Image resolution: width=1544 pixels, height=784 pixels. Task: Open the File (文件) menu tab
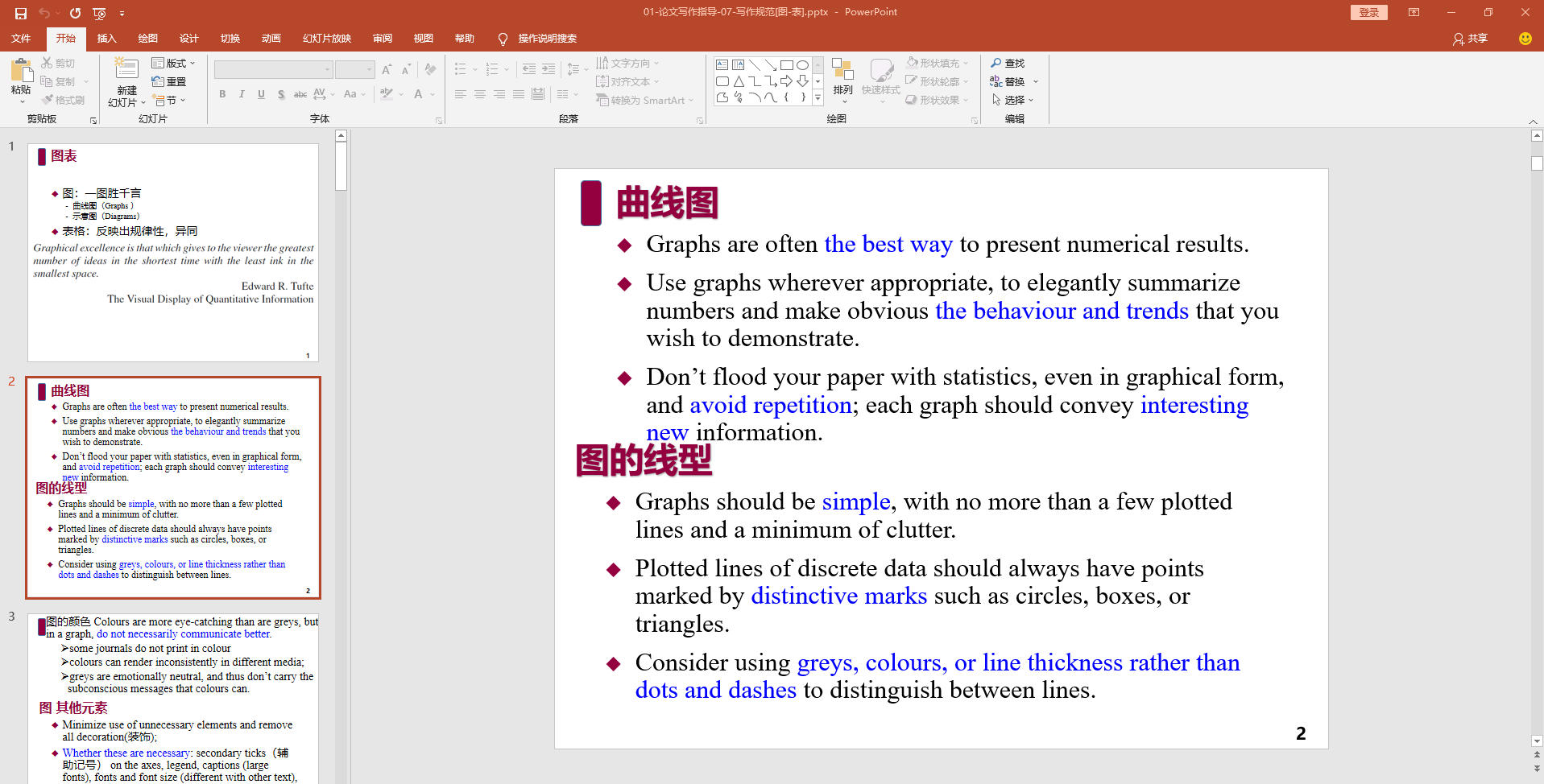coord(21,39)
